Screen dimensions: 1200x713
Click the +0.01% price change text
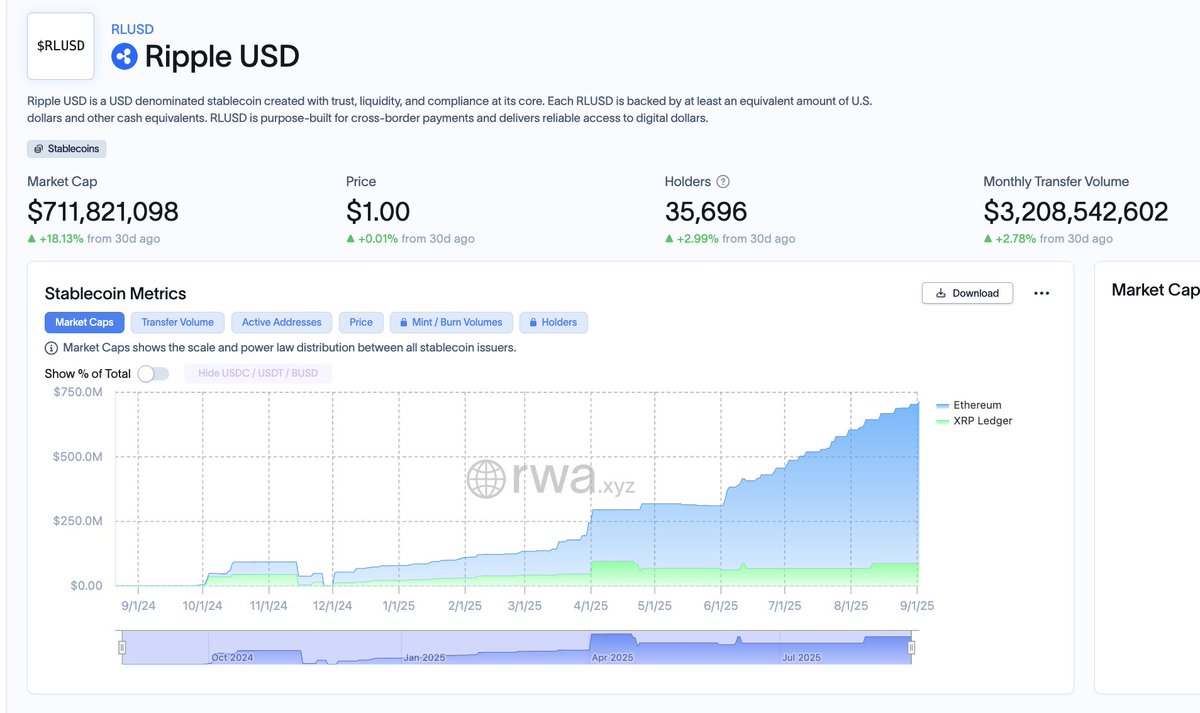(377, 239)
